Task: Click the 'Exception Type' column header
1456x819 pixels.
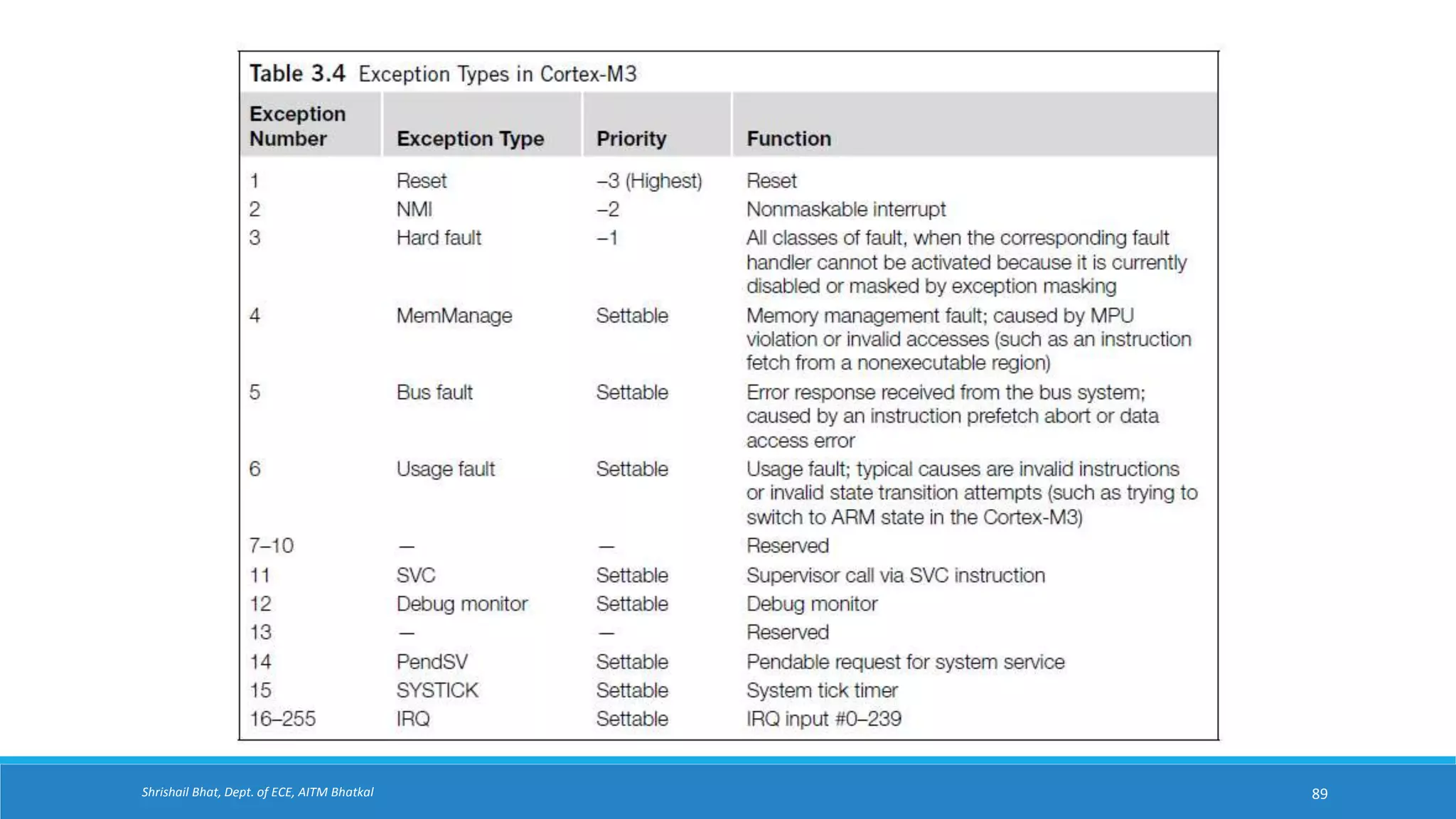Action: pyautogui.click(x=470, y=139)
